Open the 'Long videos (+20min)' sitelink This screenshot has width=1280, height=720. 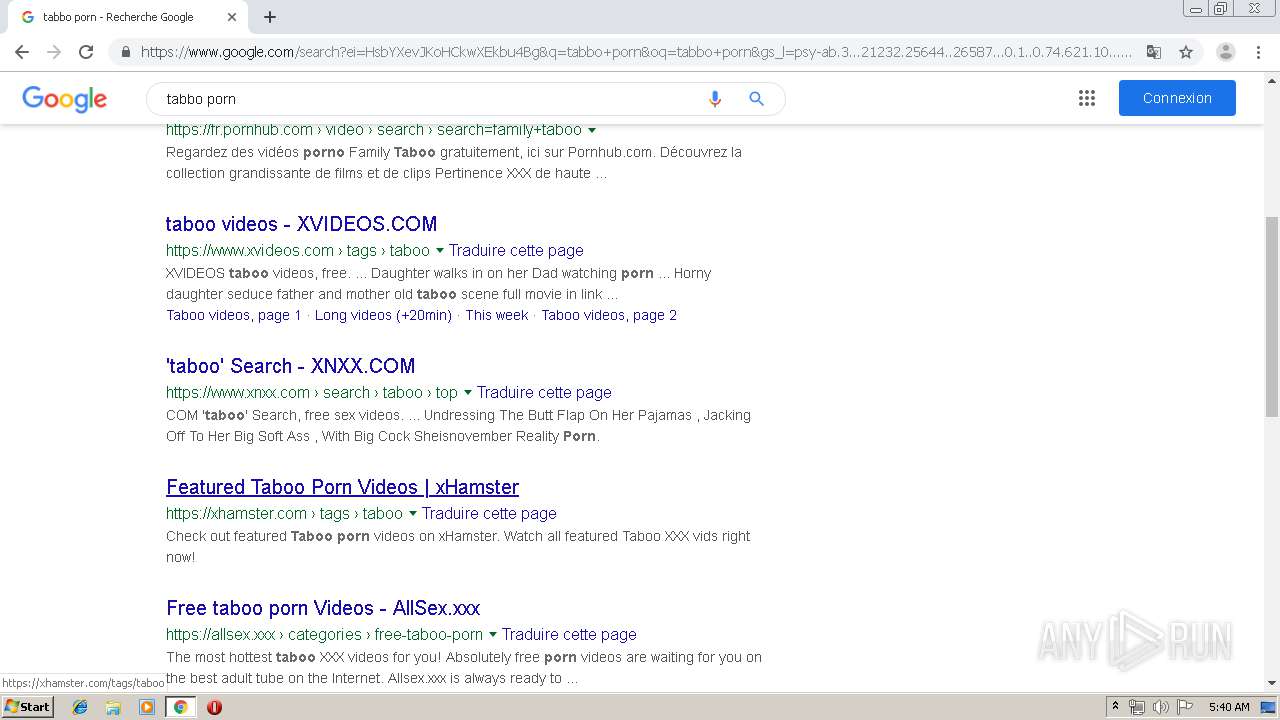[383, 315]
